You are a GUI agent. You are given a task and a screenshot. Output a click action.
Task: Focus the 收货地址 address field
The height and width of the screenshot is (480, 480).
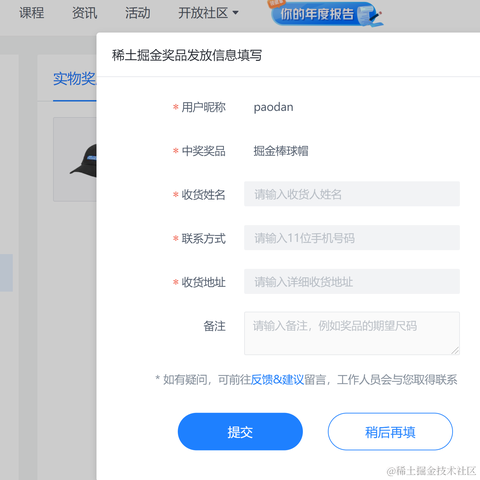(x=352, y=282)
